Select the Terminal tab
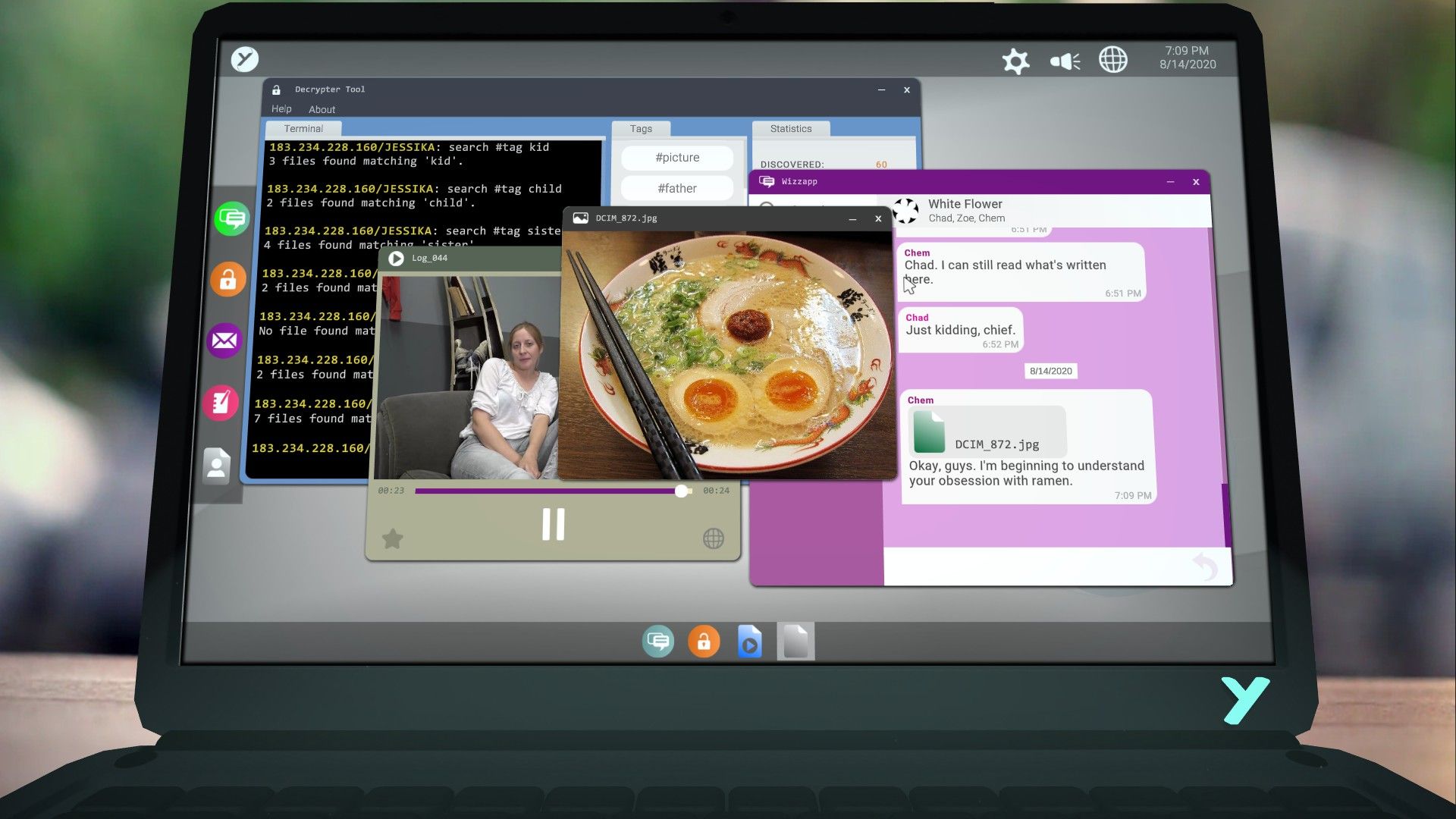Viewport: 1456px width, 819px height. 303,129
